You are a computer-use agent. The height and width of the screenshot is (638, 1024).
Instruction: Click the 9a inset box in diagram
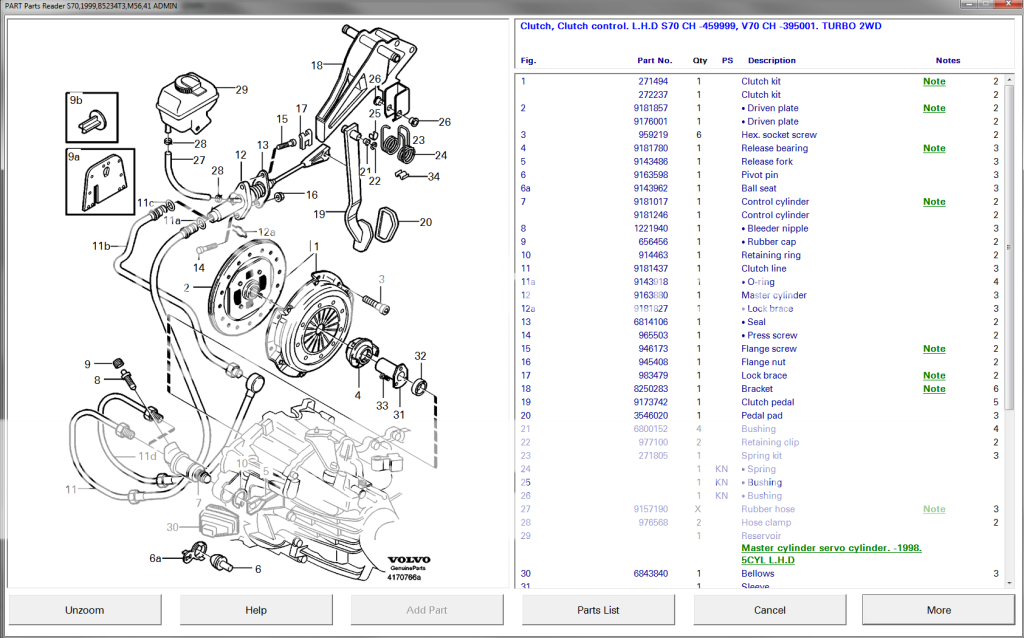[100, 180]
